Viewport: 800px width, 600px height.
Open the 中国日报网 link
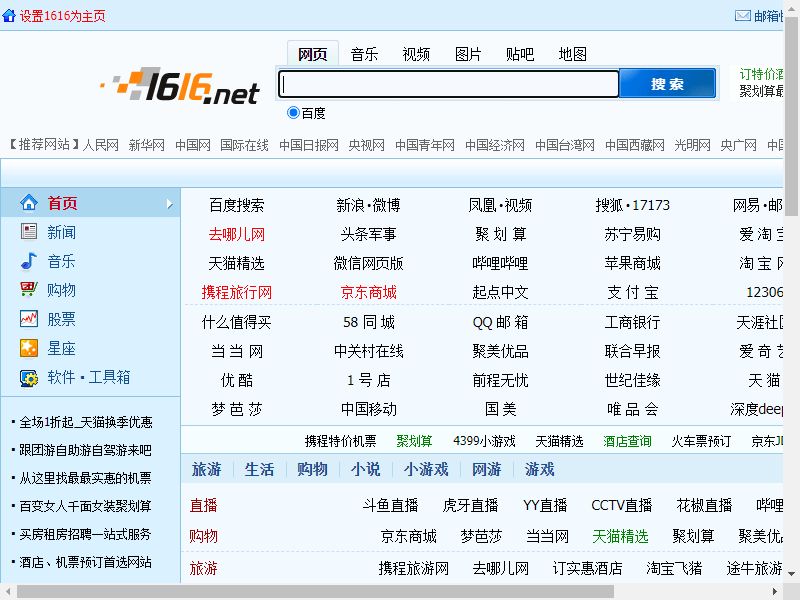pyautogui.click(x=309, y=145)
